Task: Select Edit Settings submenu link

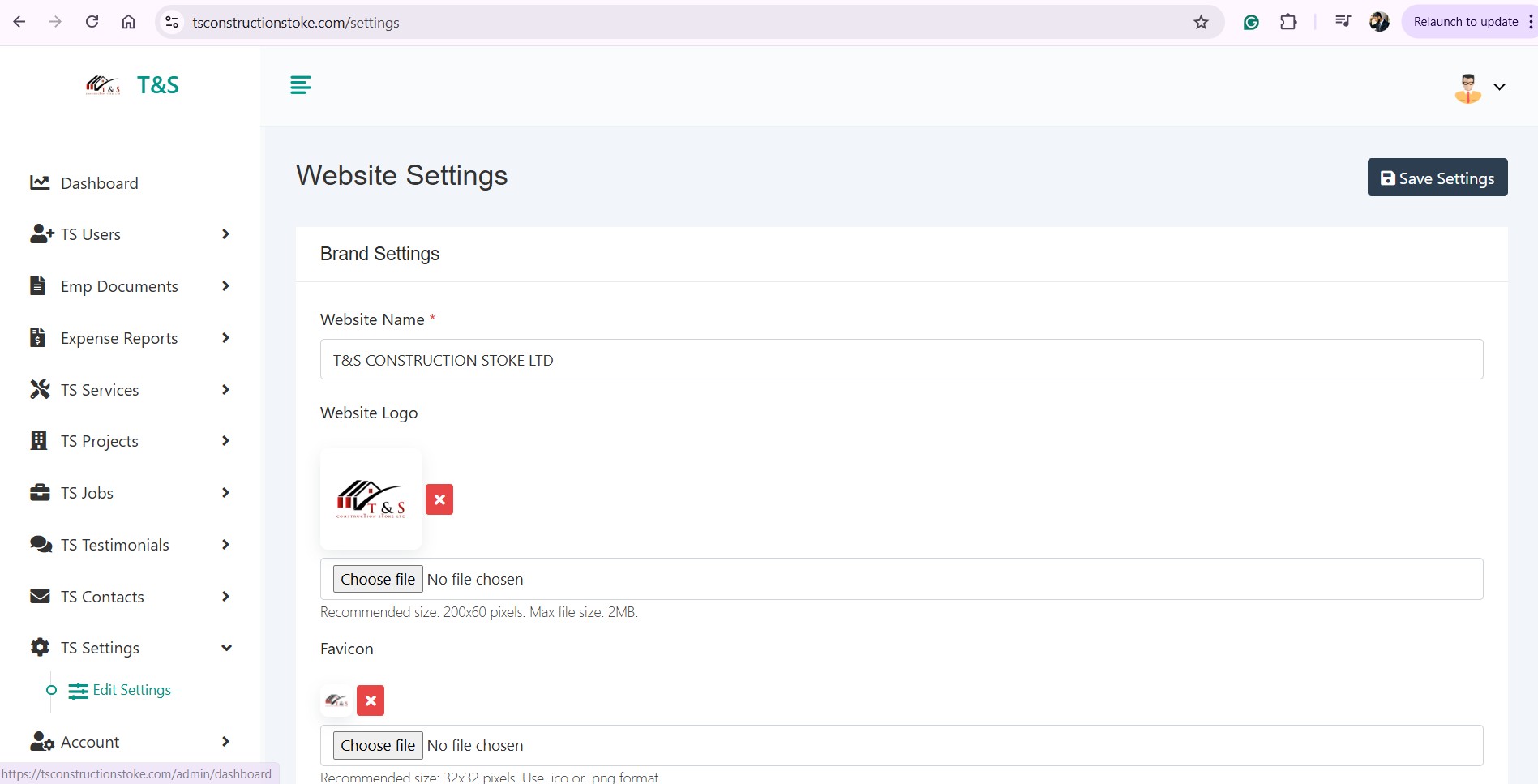Action: 131,690
